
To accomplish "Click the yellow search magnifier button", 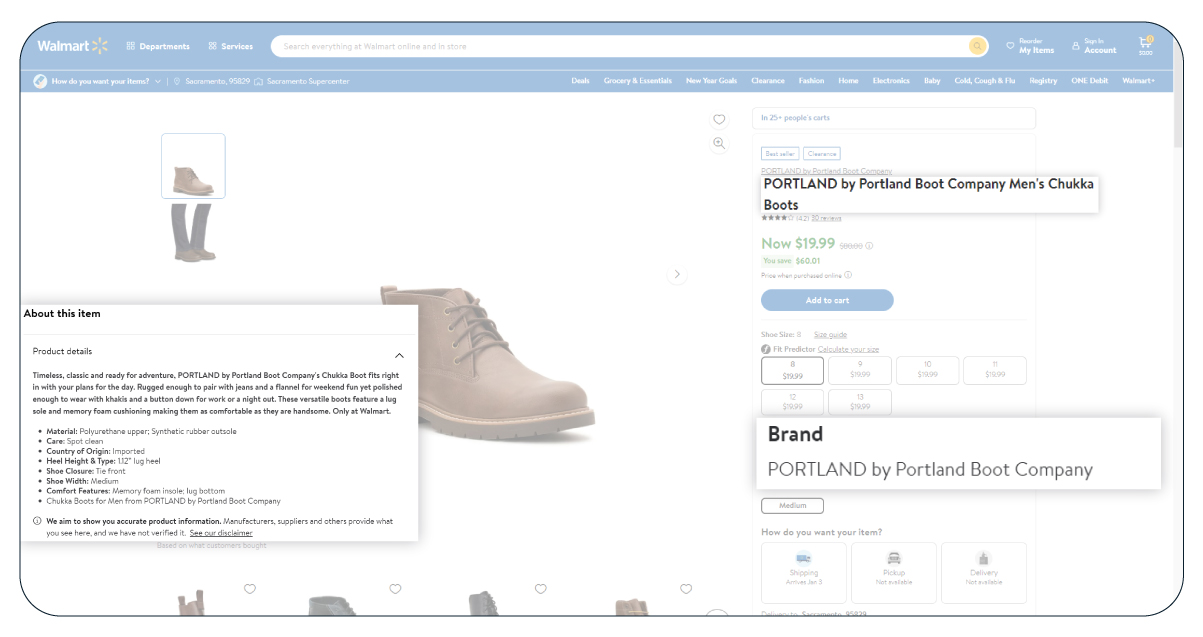I will click(x=977, y=46).
